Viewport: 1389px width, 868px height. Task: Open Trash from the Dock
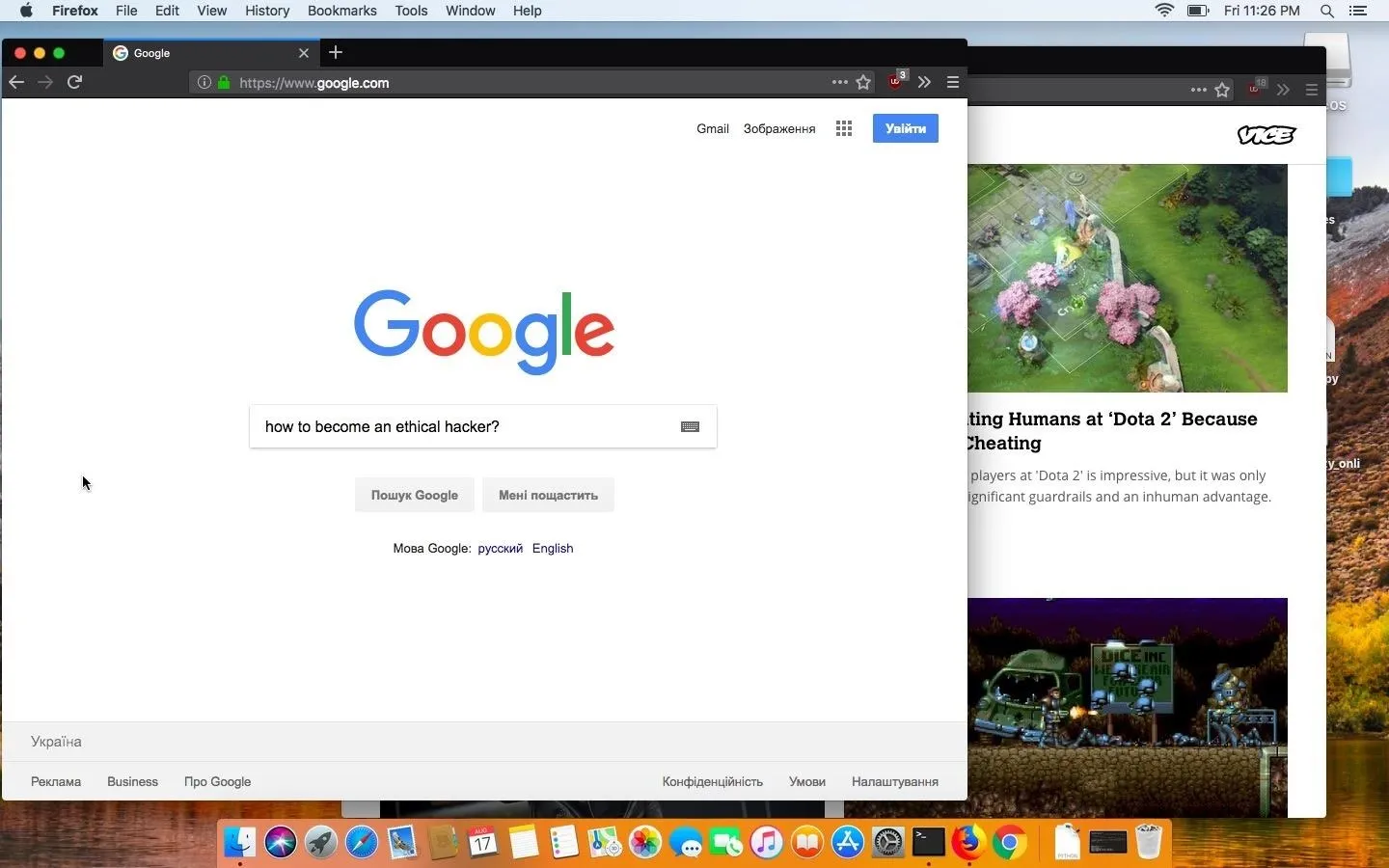(1149, 841)
